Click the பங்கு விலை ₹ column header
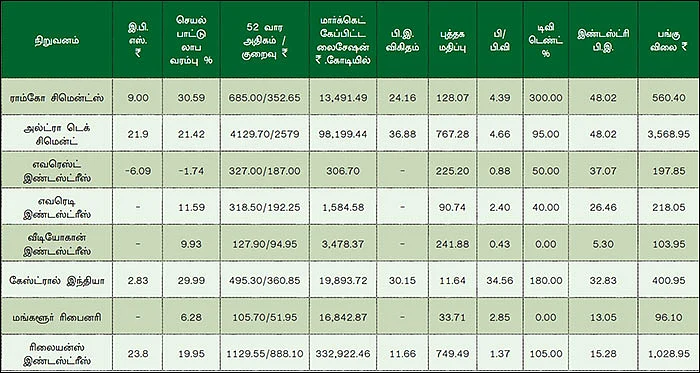 (x=669, y=41)
